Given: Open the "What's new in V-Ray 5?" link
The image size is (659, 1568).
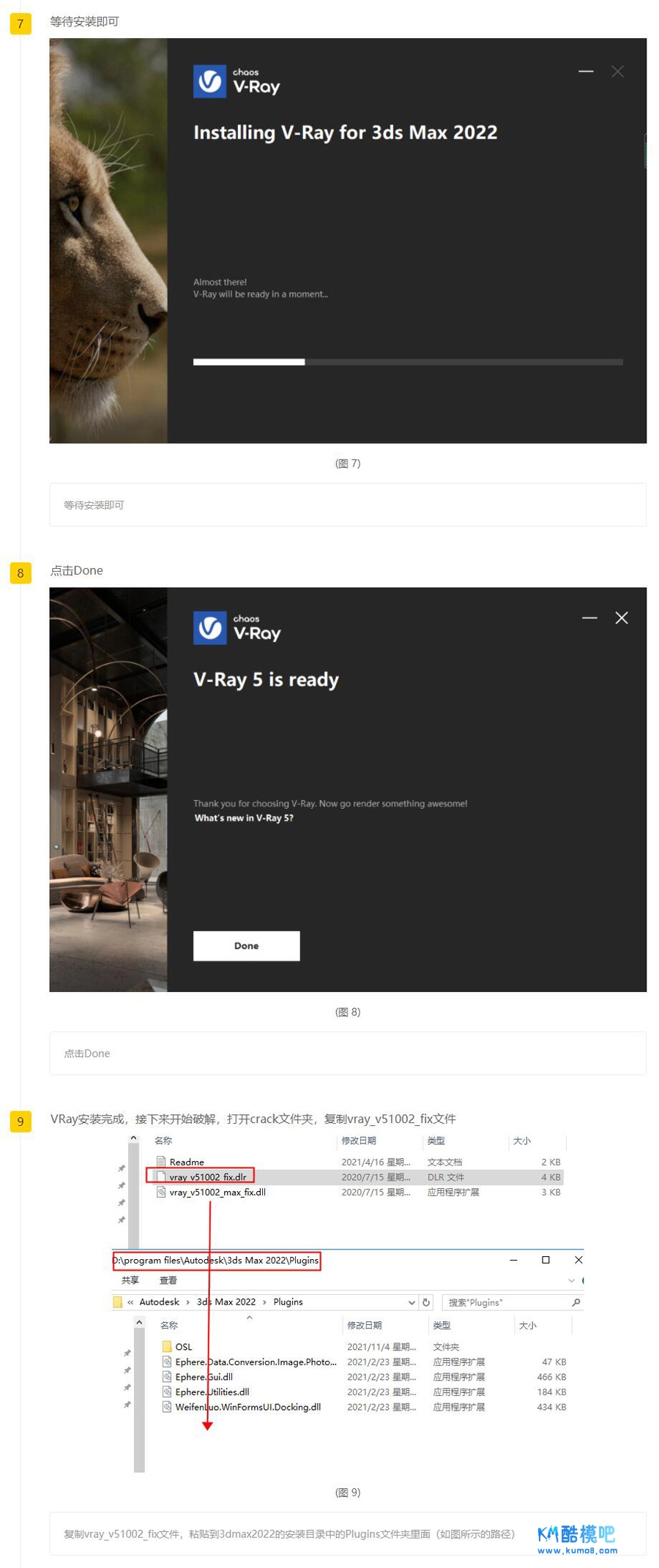Looking at the screenshot, I should 244,818.
